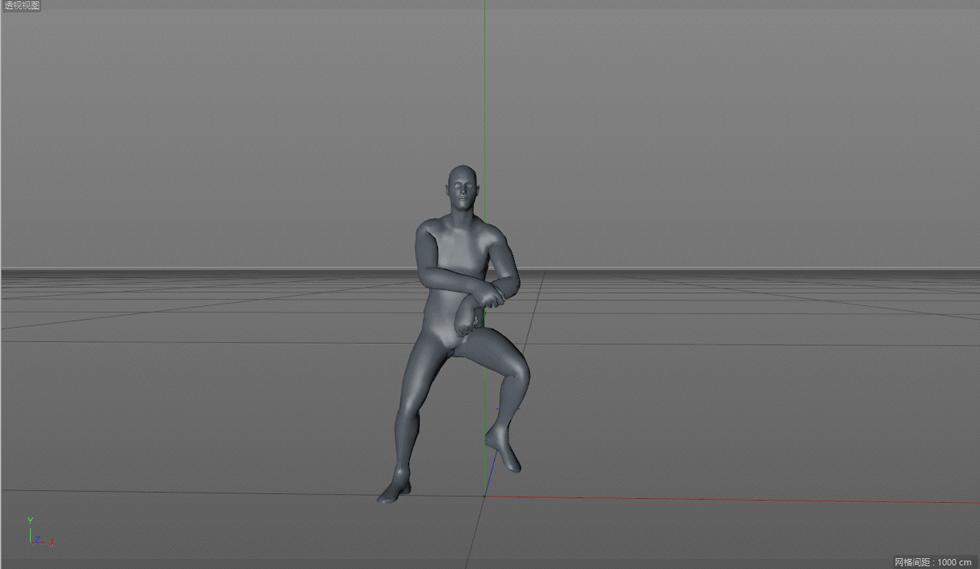
Task: Click the character's neck
Action: [x=462, y=212]
